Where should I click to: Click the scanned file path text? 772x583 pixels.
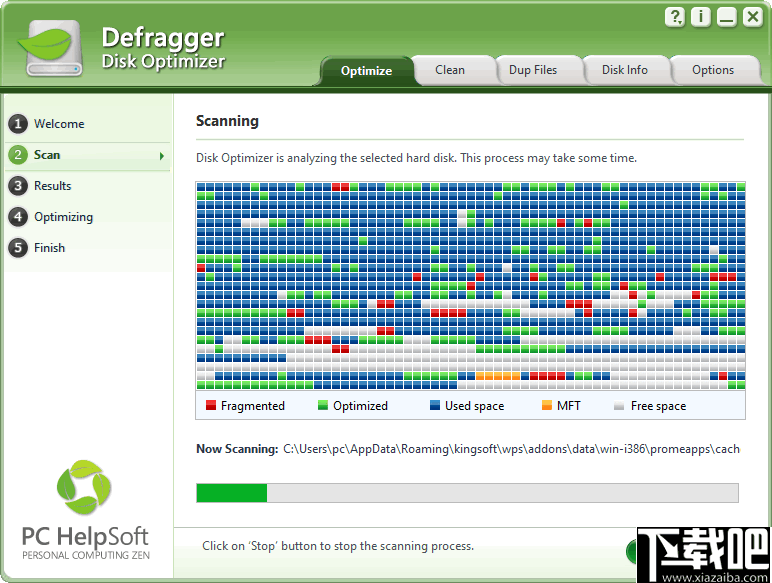[511, 449]
